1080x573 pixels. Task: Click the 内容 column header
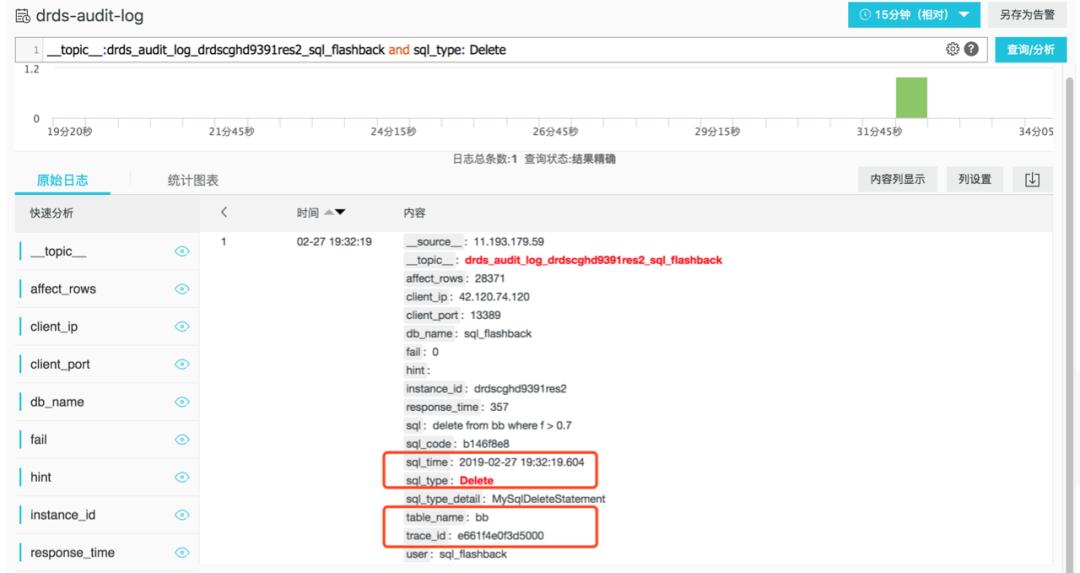tap(415, 213)
